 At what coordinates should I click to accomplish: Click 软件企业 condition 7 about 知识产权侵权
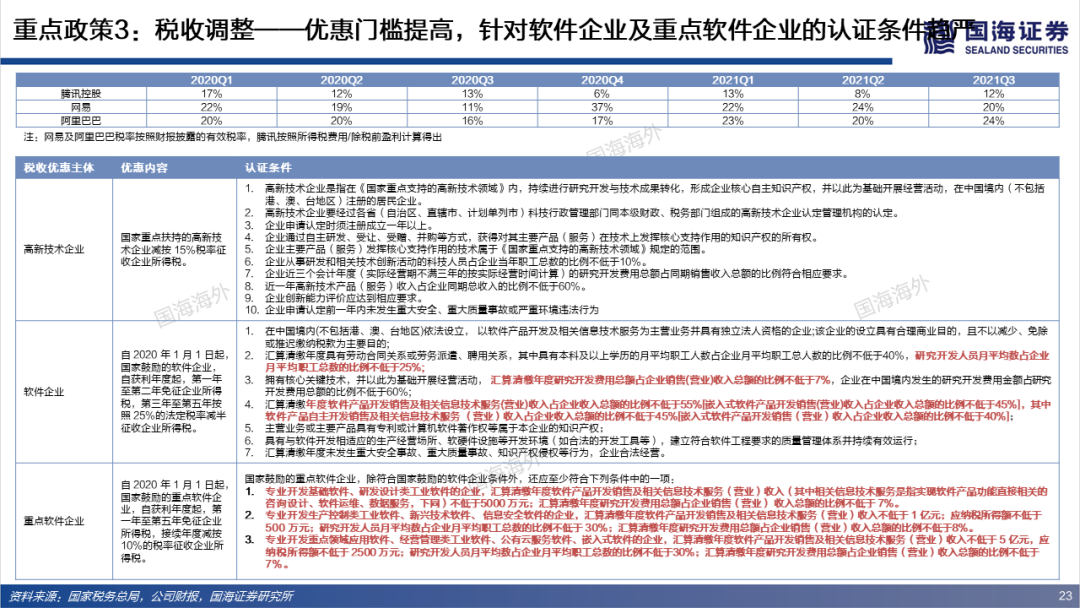[x=456, y=452]
